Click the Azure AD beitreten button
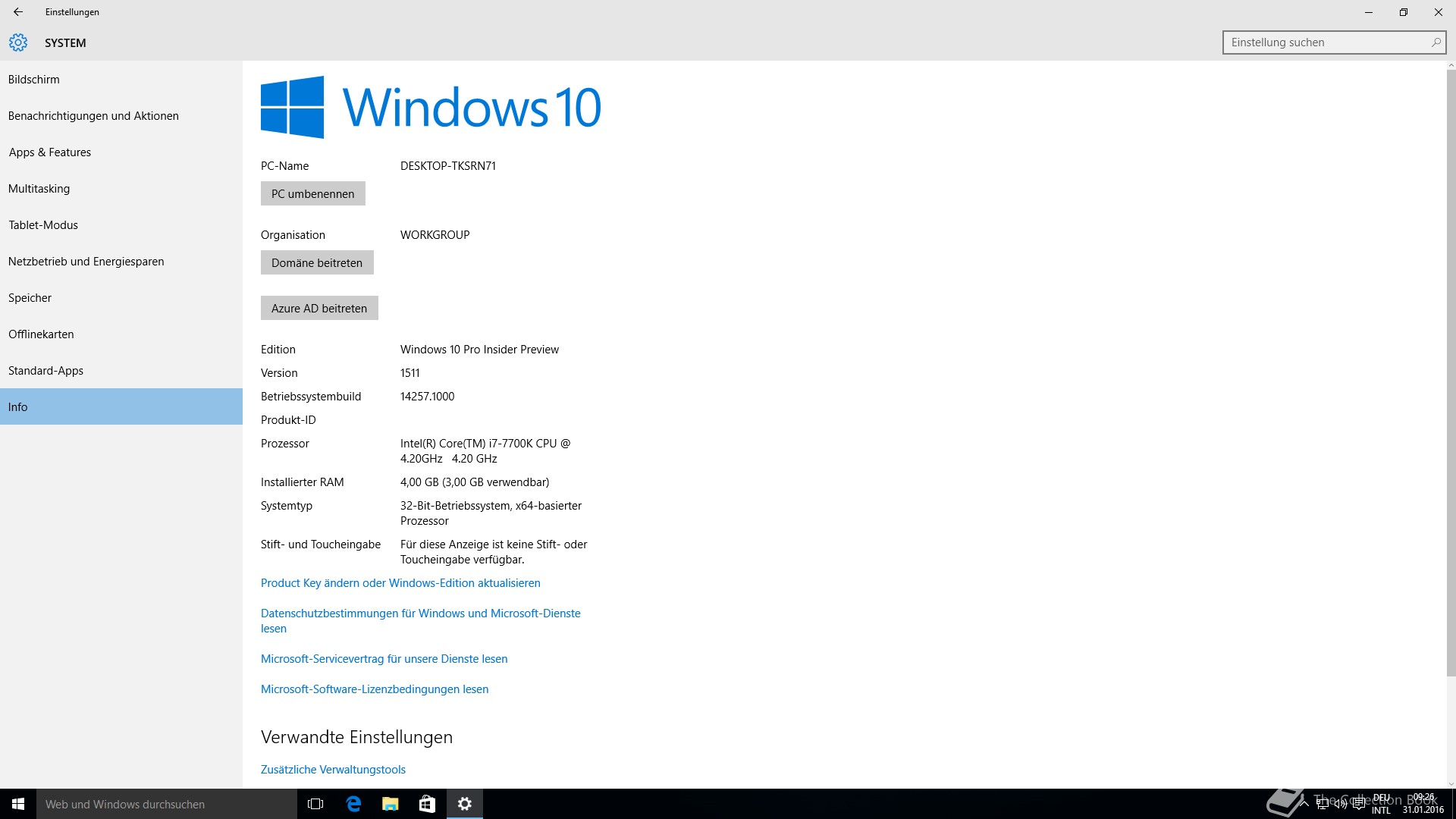Viewport: 1456px width, 819px height. pos(319,308)
